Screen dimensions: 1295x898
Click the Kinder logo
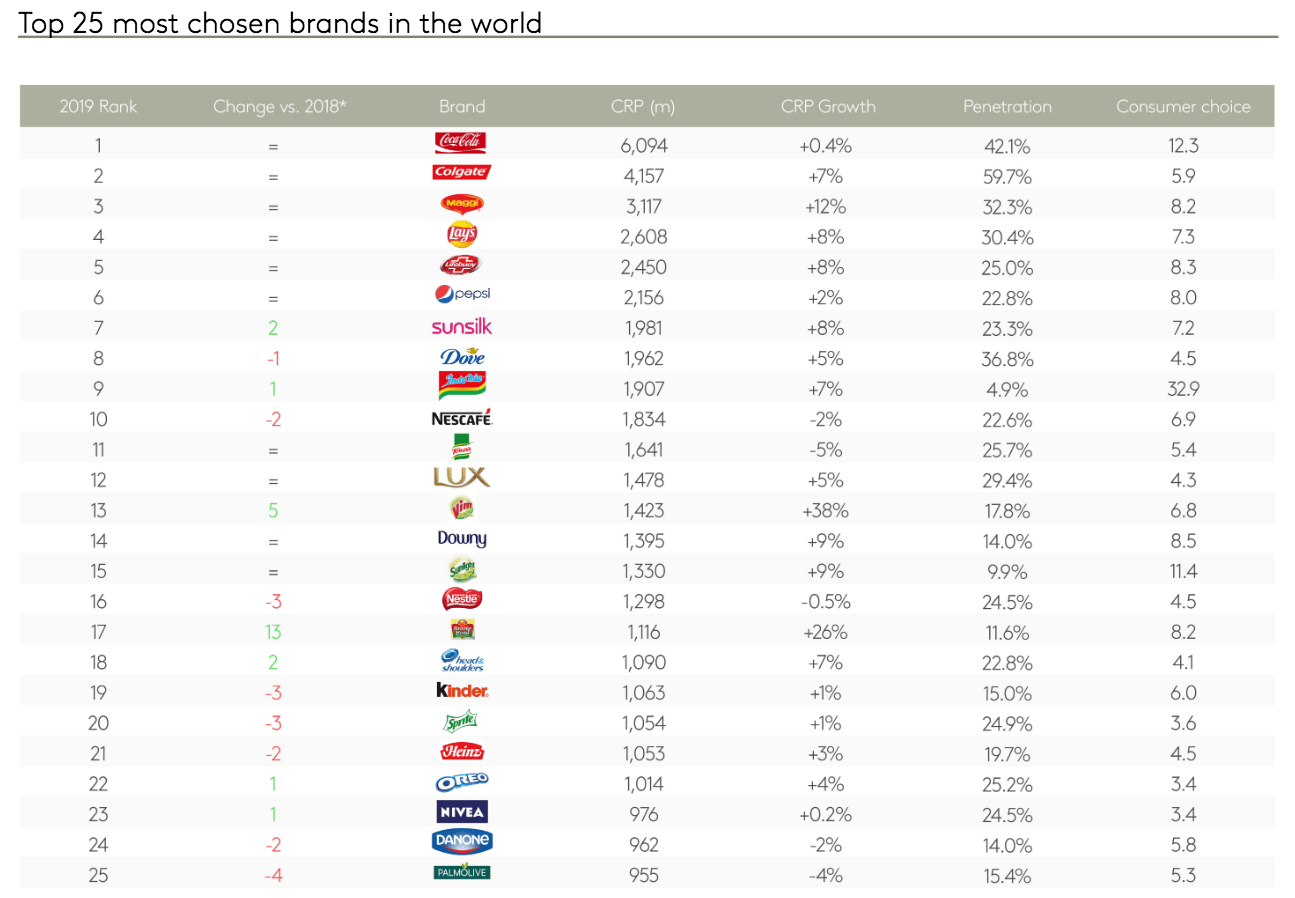pos(462,691)
